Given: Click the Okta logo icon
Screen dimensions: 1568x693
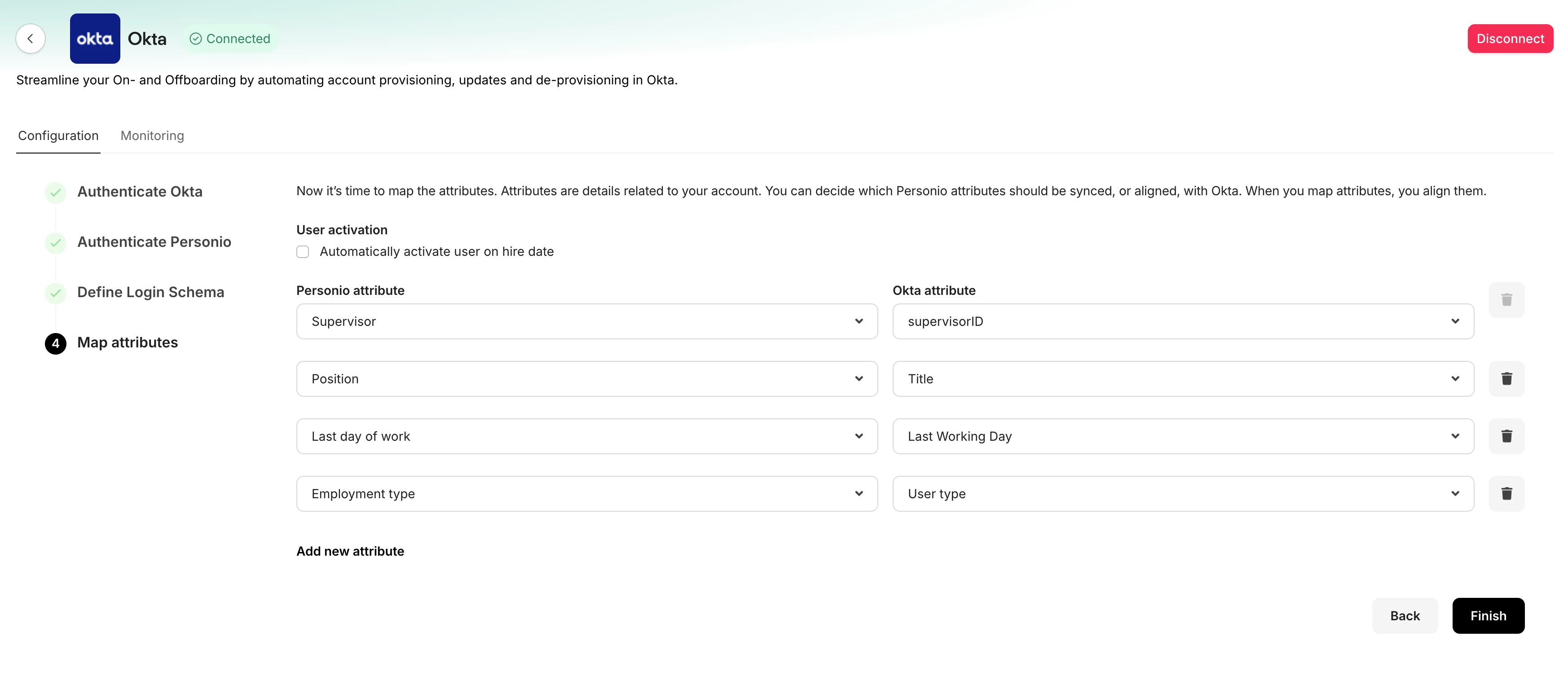Looking at the screenshot, I should (95, 38).
